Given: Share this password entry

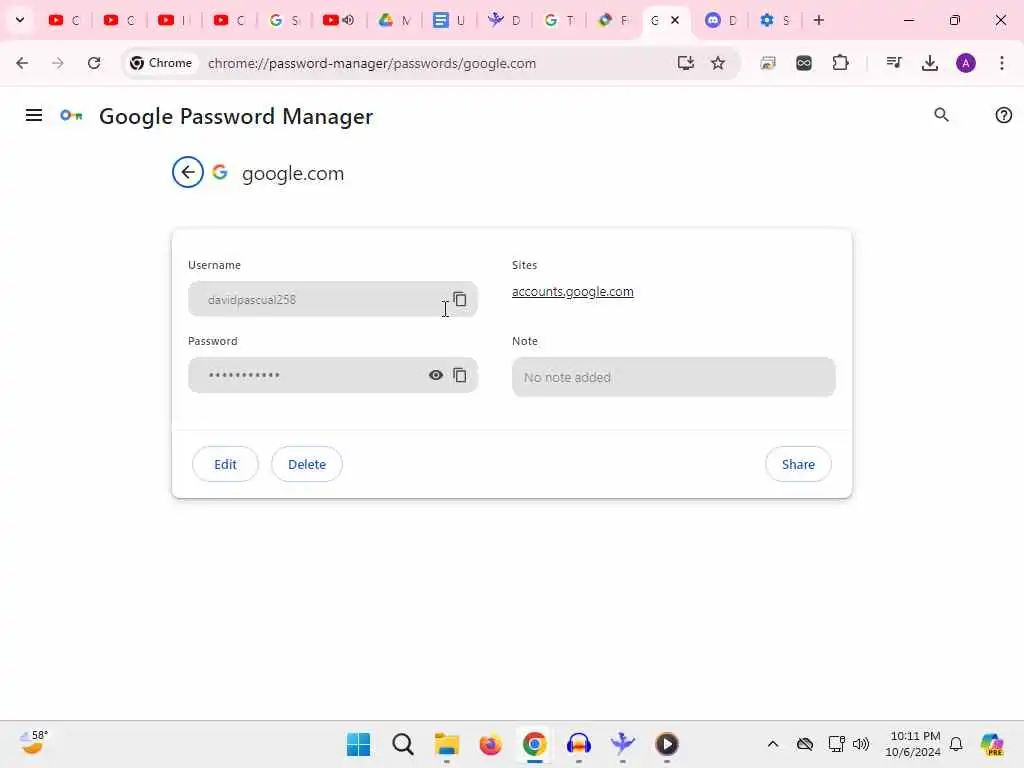Looking at the screenshot, I should (798, 464).
